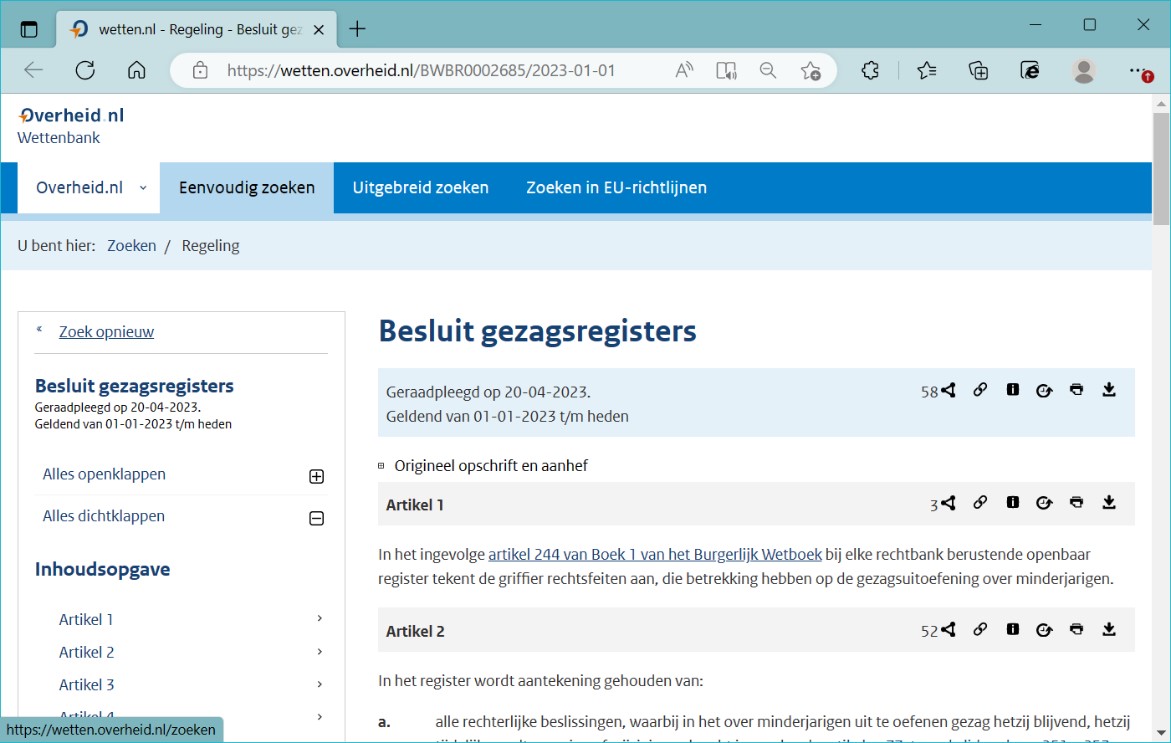Follow the Zoek opnieuw link

[106, 332]
